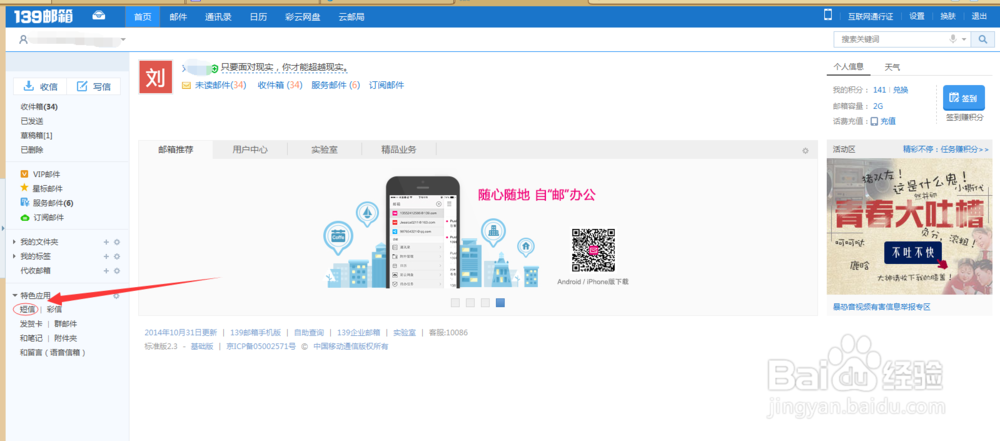
Task: Click the gear icon in recommendation panel
Action: (x=805, y=151)
